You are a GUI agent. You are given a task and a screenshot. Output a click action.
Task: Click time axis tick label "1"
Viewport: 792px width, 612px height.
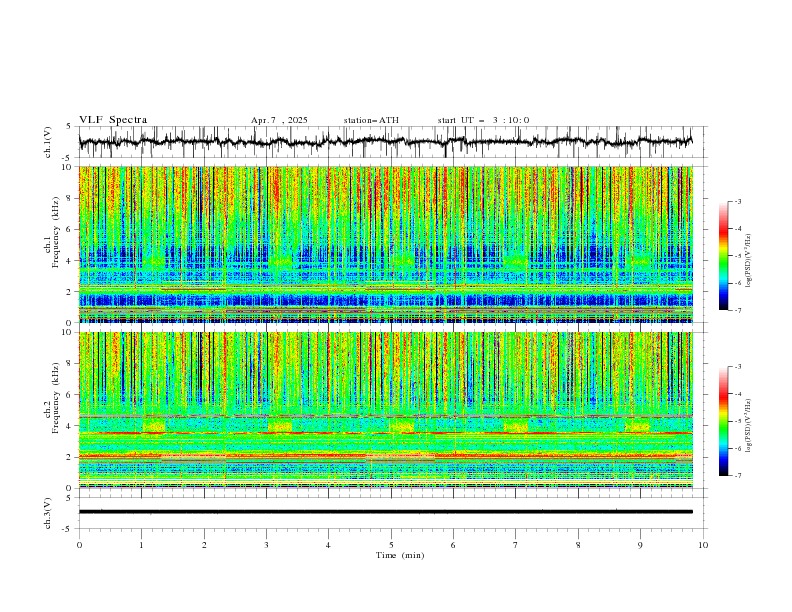[141, 545]
